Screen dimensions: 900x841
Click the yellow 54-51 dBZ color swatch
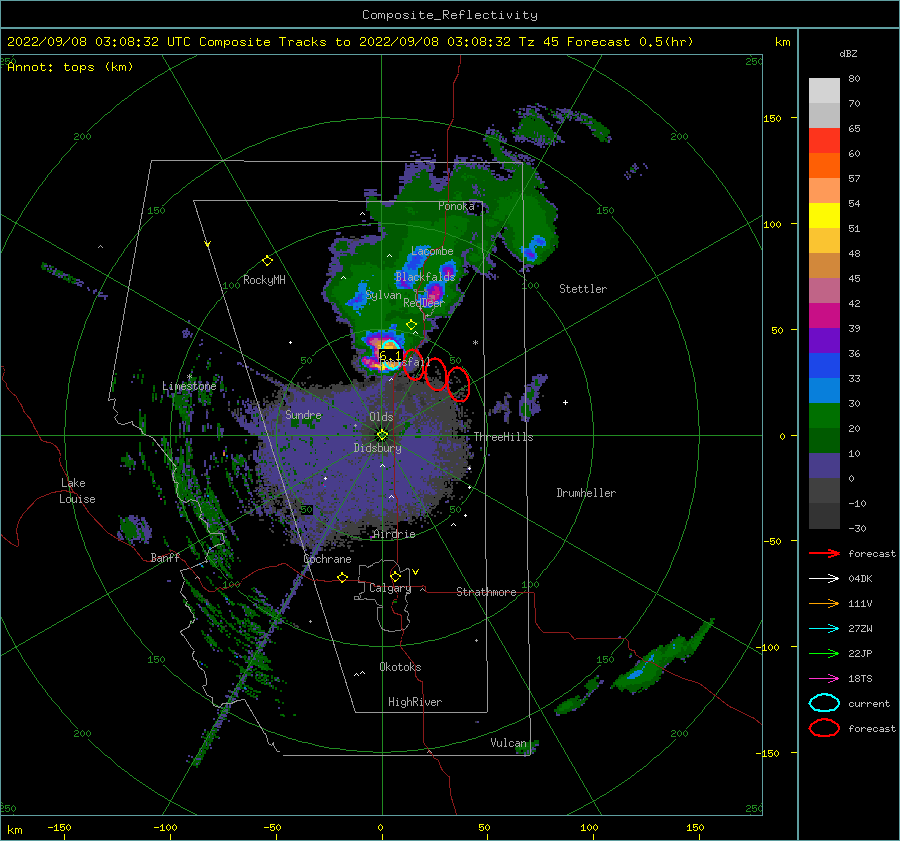tap(824, 216)
